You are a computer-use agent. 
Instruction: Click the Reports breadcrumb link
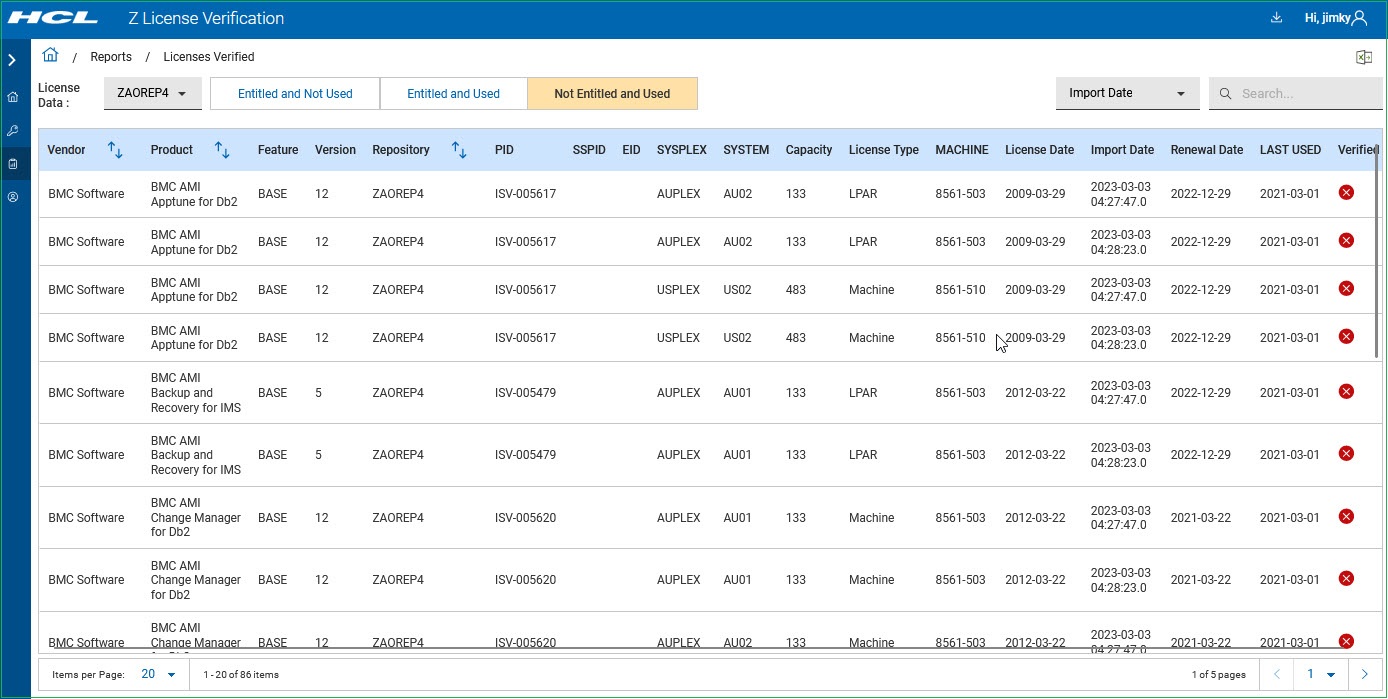(x=111, y=57)
